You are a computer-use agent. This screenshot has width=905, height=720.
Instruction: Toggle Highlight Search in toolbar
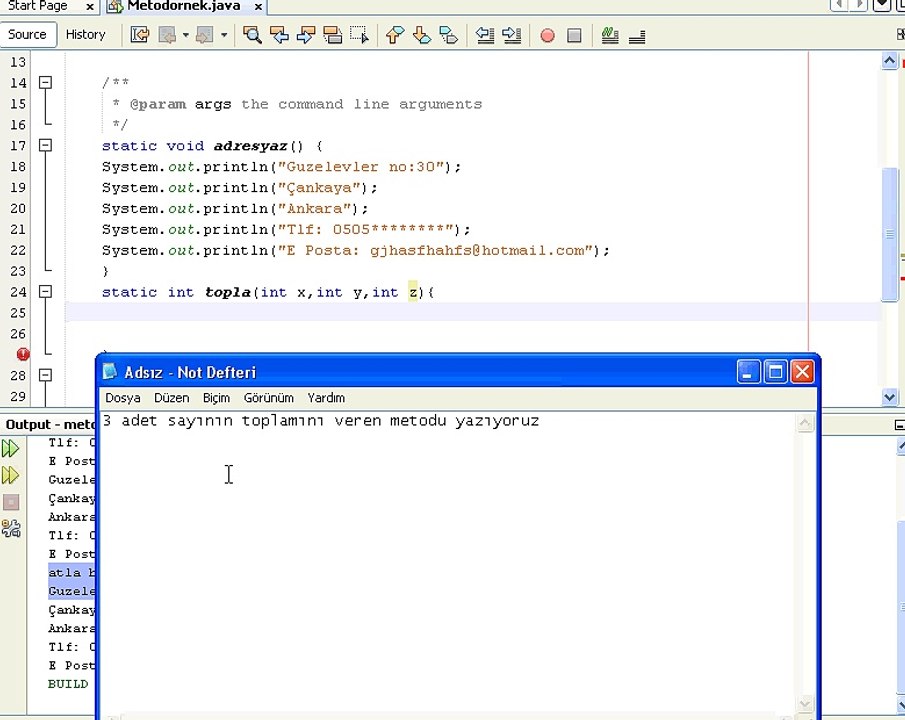[x=332, y=35]
